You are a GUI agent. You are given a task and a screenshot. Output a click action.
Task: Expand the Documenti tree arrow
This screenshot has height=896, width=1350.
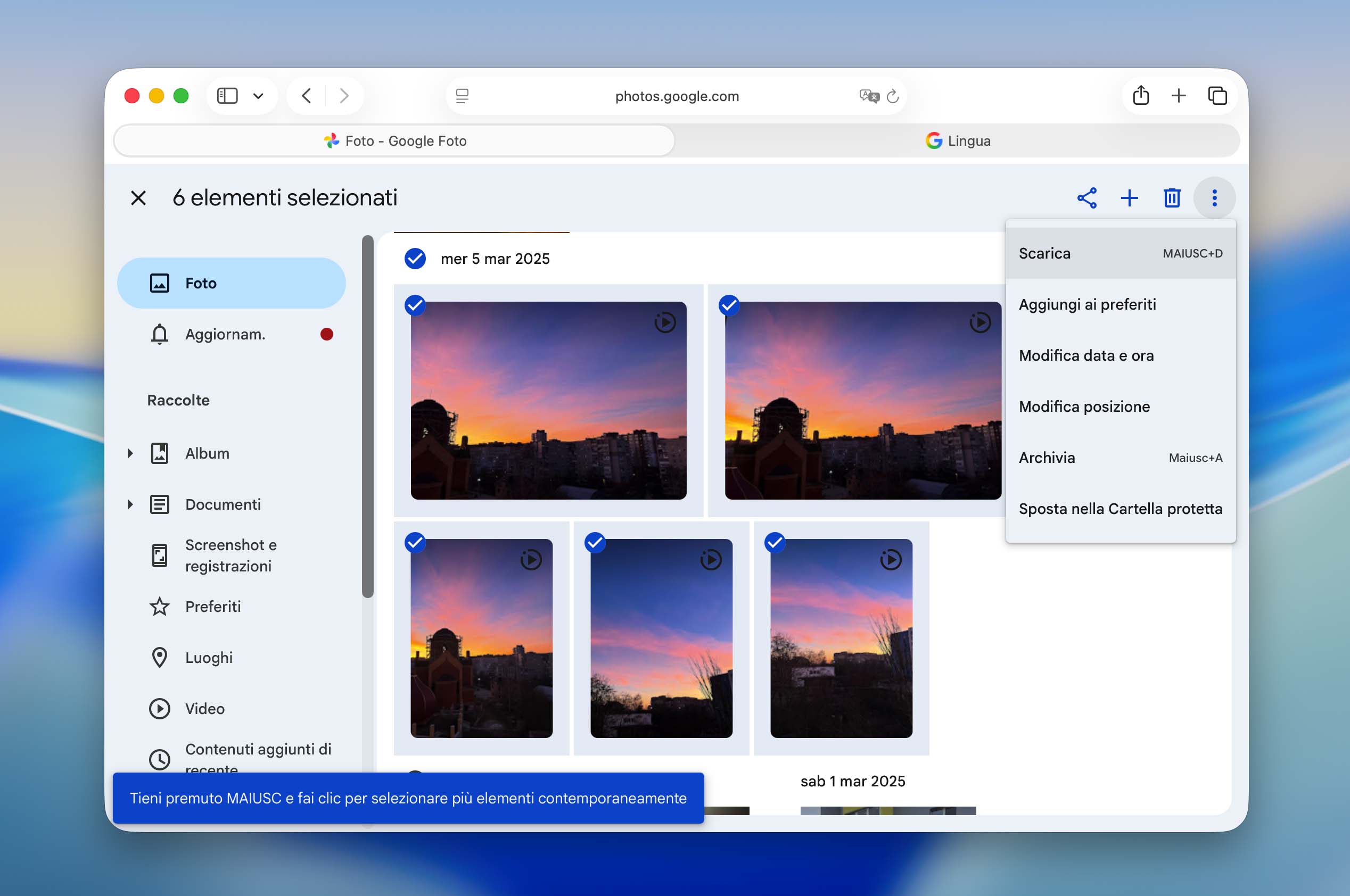coord(130,504)
